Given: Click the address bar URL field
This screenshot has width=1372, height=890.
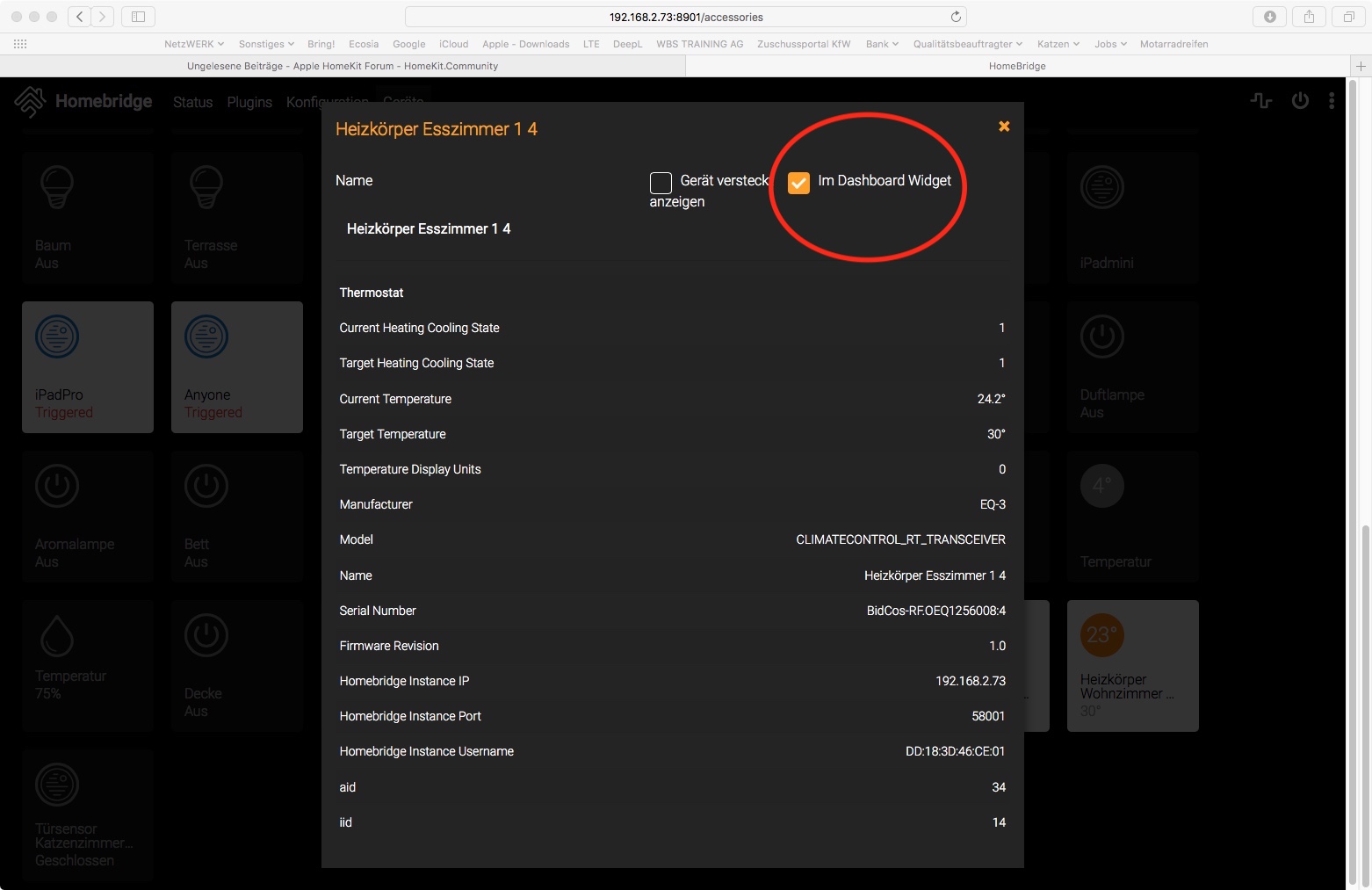Looking at the screenshot, I should (x=685, y=17).
